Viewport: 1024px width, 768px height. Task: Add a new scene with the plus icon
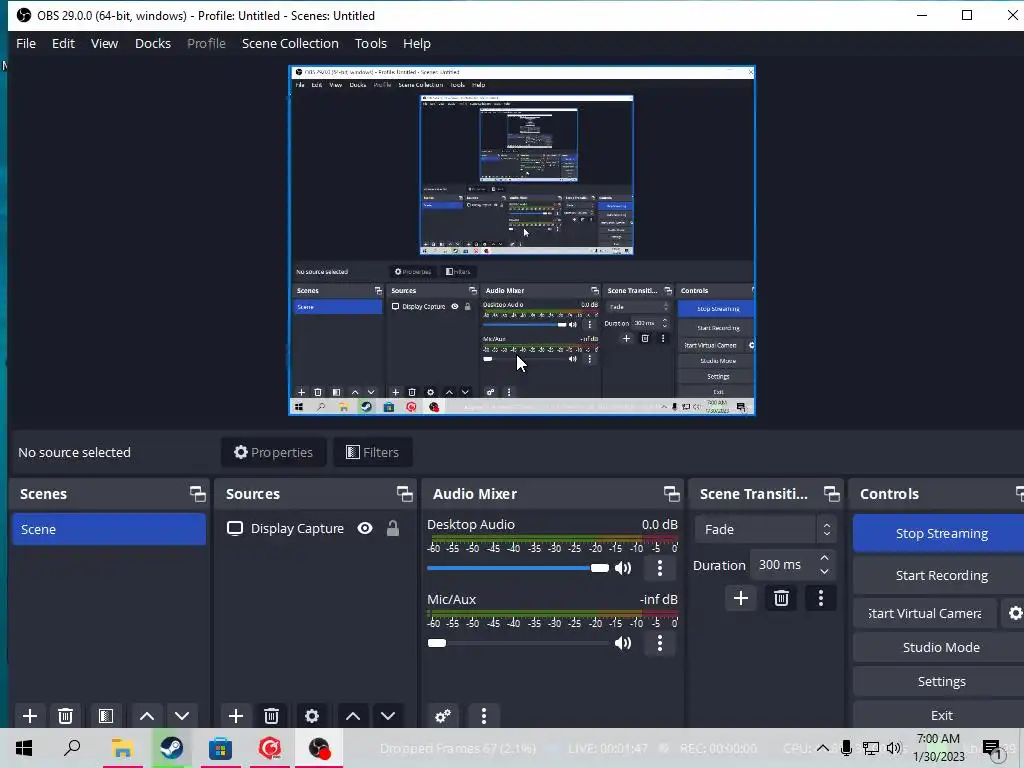pos(29,716)
